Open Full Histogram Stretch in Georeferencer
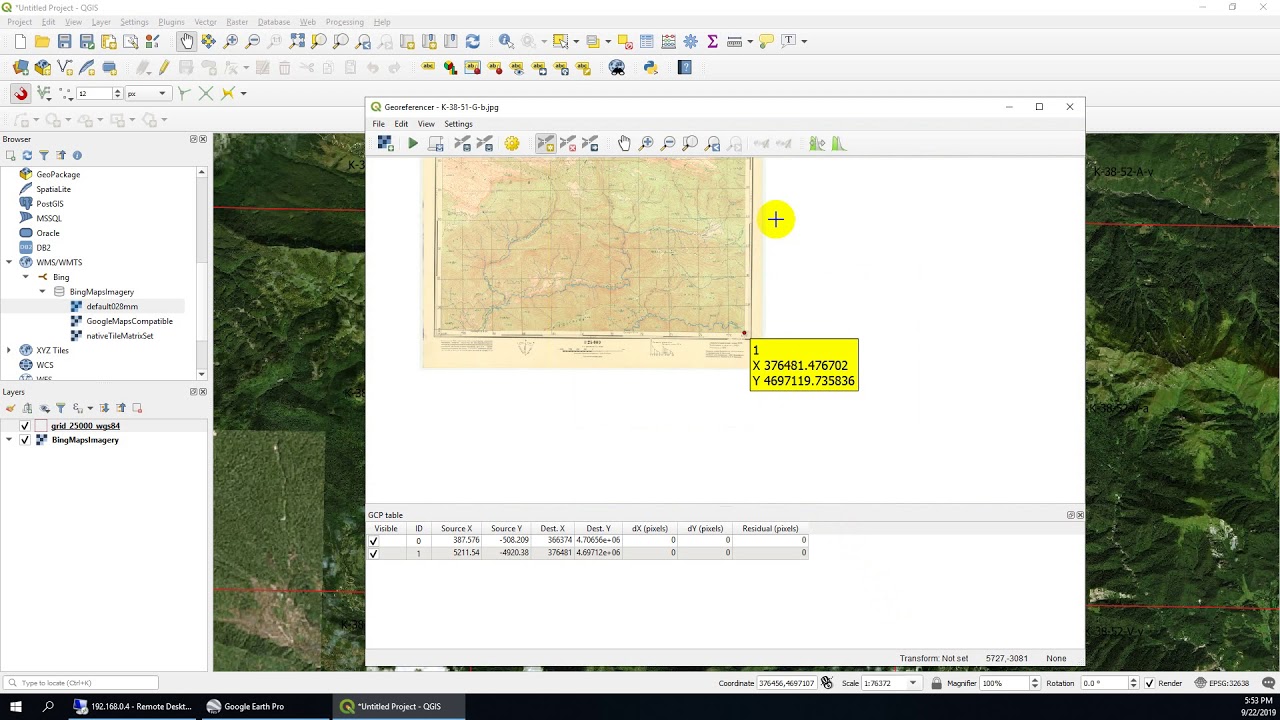This screenshot has width=1280, height=720. coord(839,144)
